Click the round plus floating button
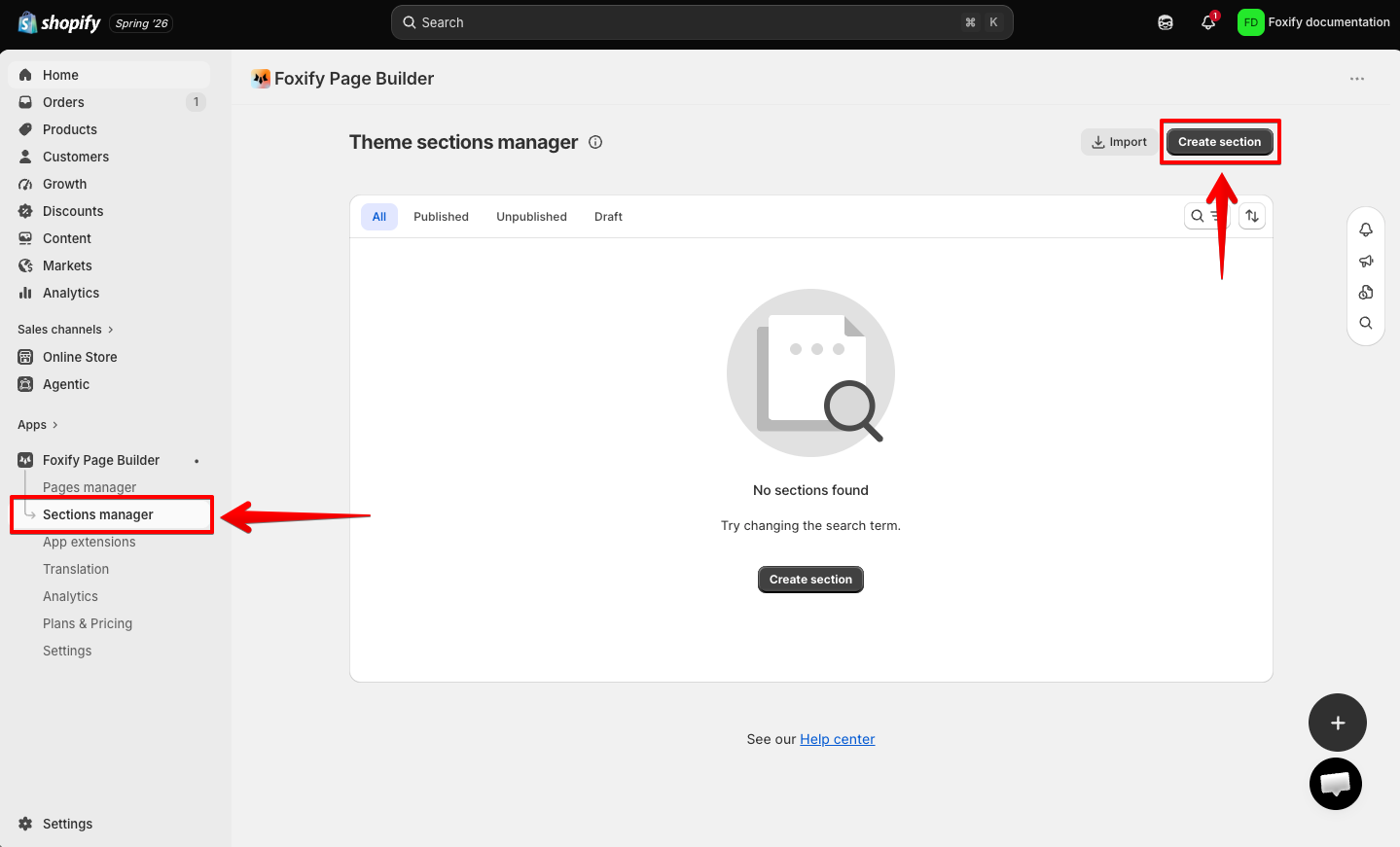Screen dimensions: 1400x847 click(x=1338, y=723)
